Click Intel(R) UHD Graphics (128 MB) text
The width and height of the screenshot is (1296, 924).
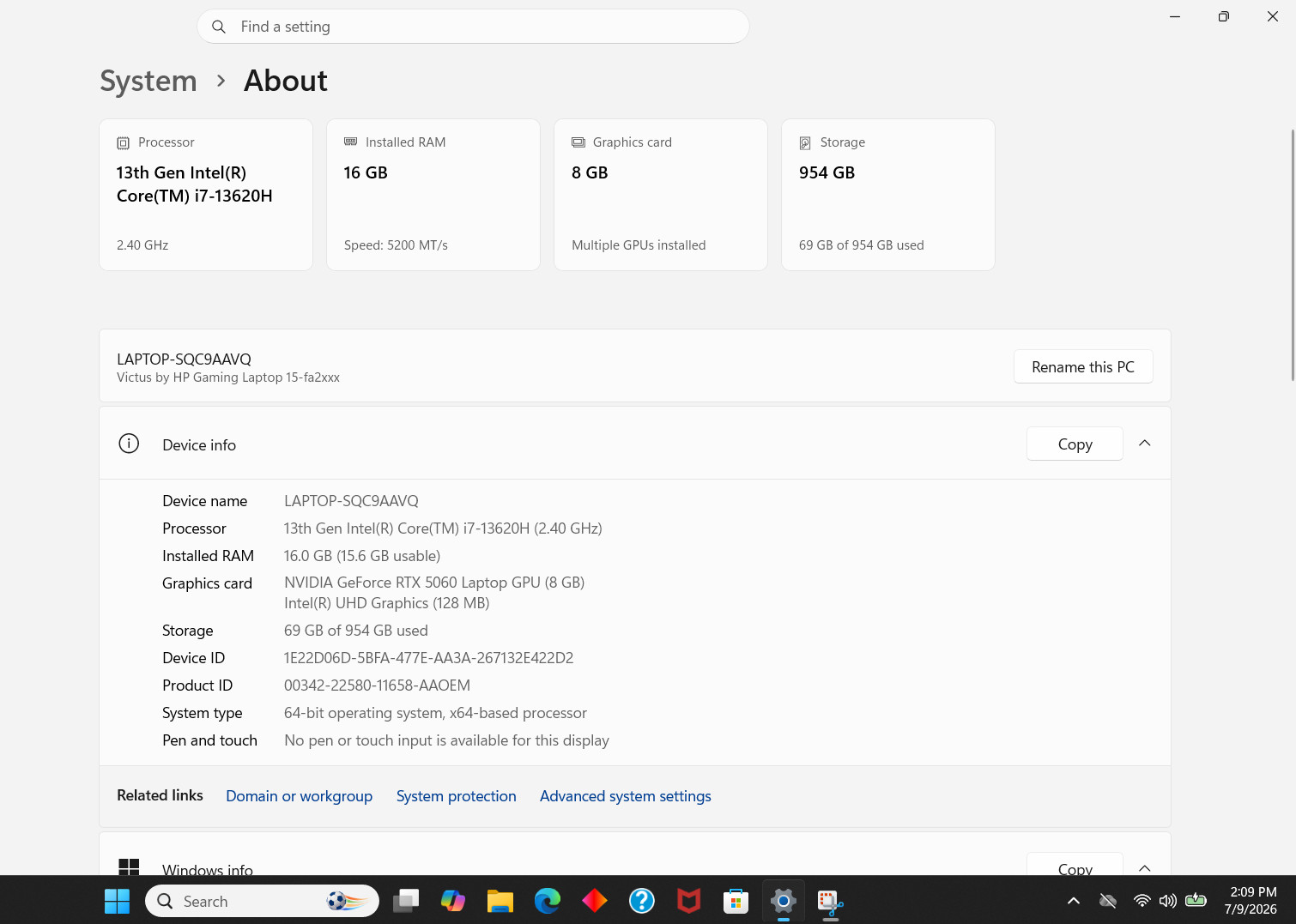tap(387, 603)
